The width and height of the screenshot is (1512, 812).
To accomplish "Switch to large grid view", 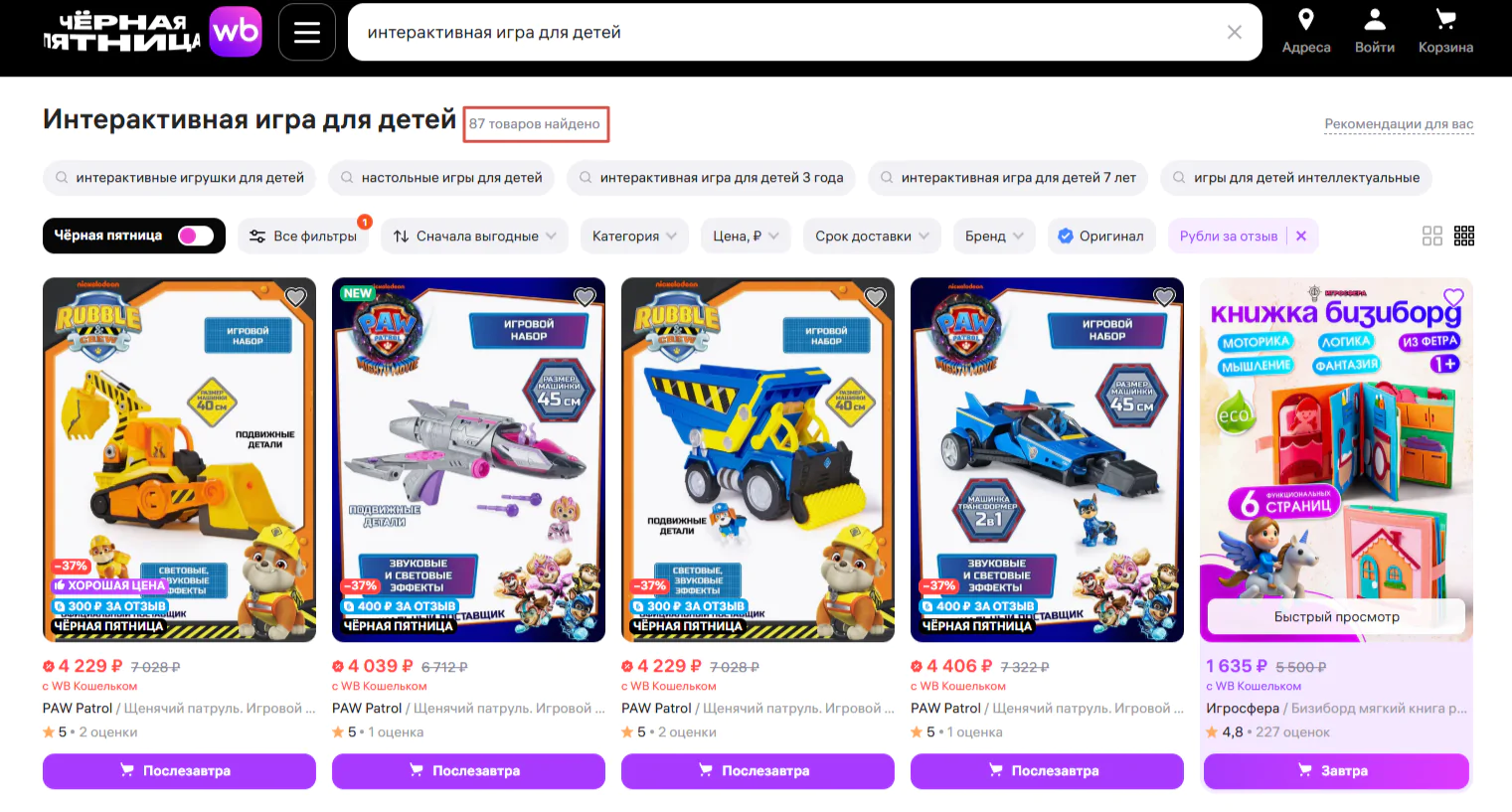I will (x=1432, y=236).
